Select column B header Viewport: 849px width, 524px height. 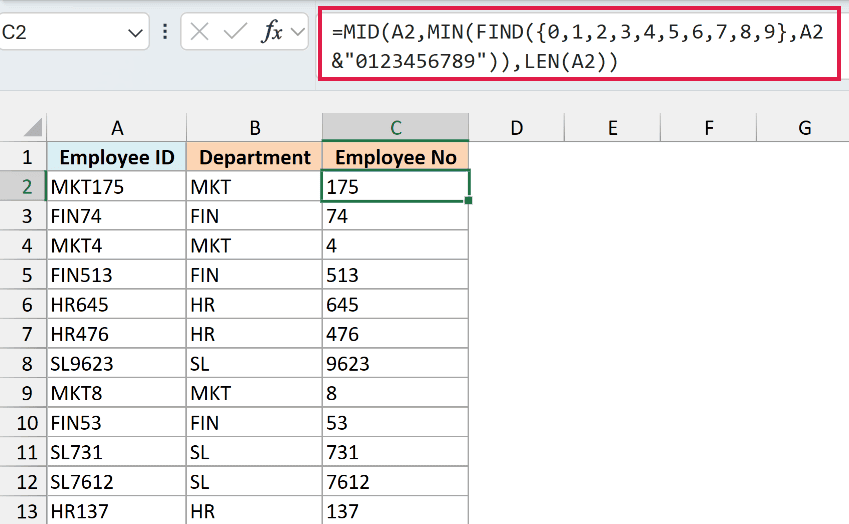click(254, 128)
